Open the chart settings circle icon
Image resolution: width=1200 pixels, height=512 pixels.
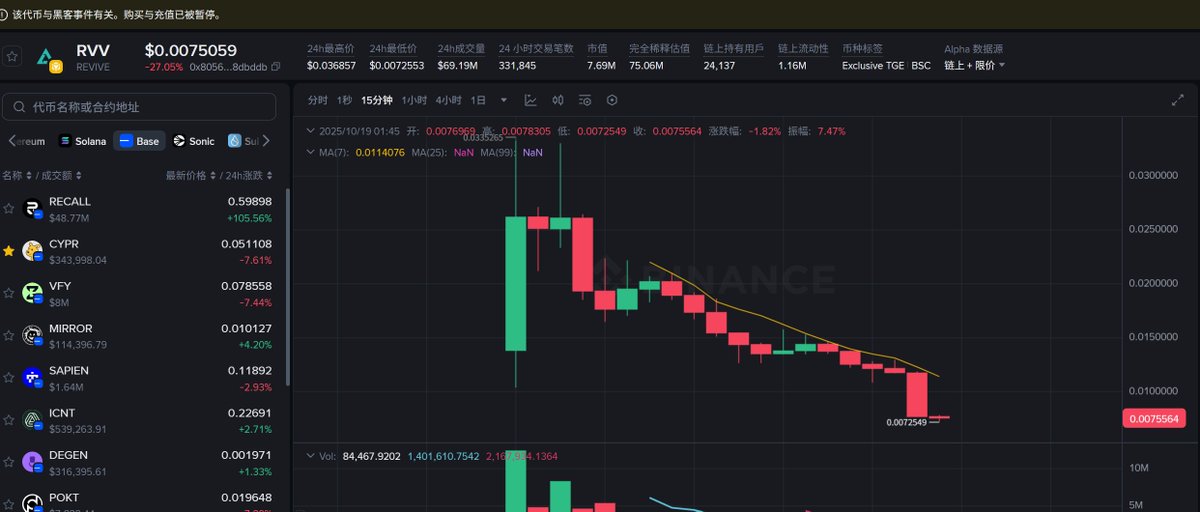(x=612, y=100)
